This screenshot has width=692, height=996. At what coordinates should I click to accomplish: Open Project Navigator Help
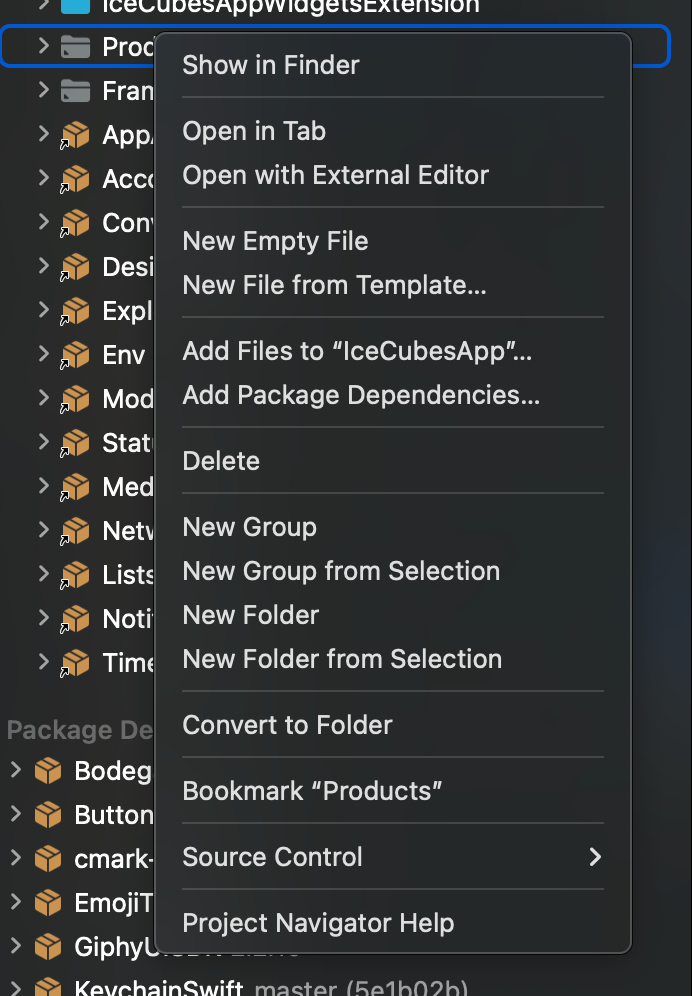tap(318, 923)
